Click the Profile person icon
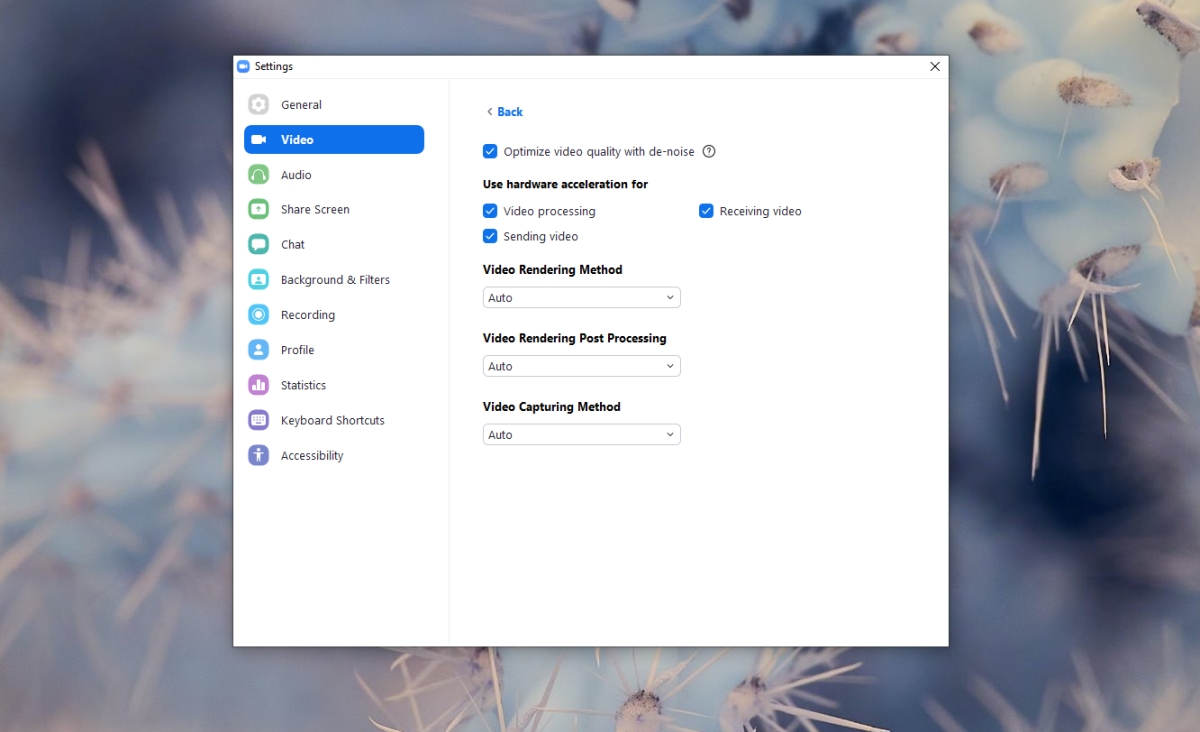Viewport: 1200px width, 732px height. [259, 350]
